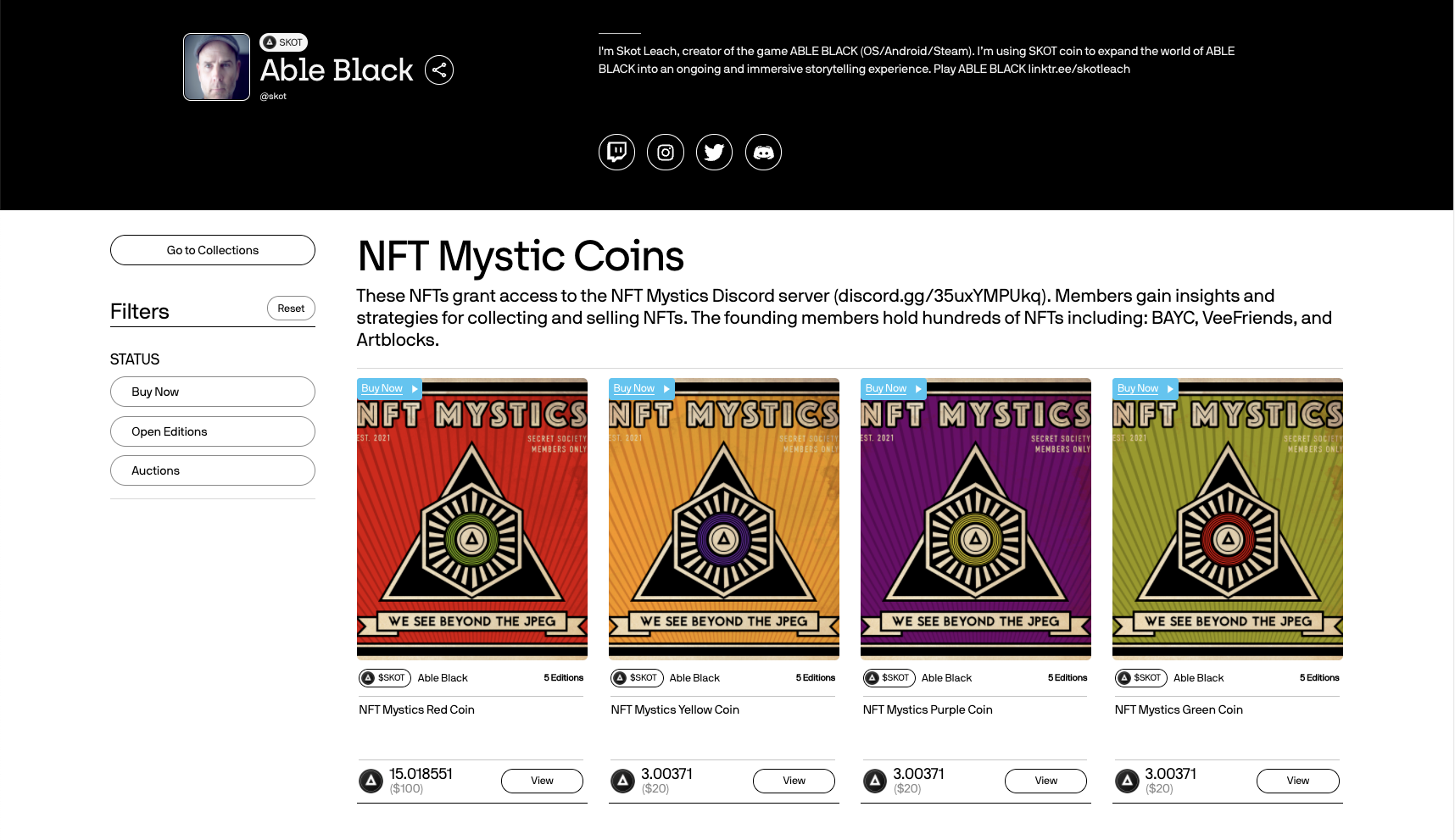Open the NFT Mystics Red Coin artwork

coord(472,519)
